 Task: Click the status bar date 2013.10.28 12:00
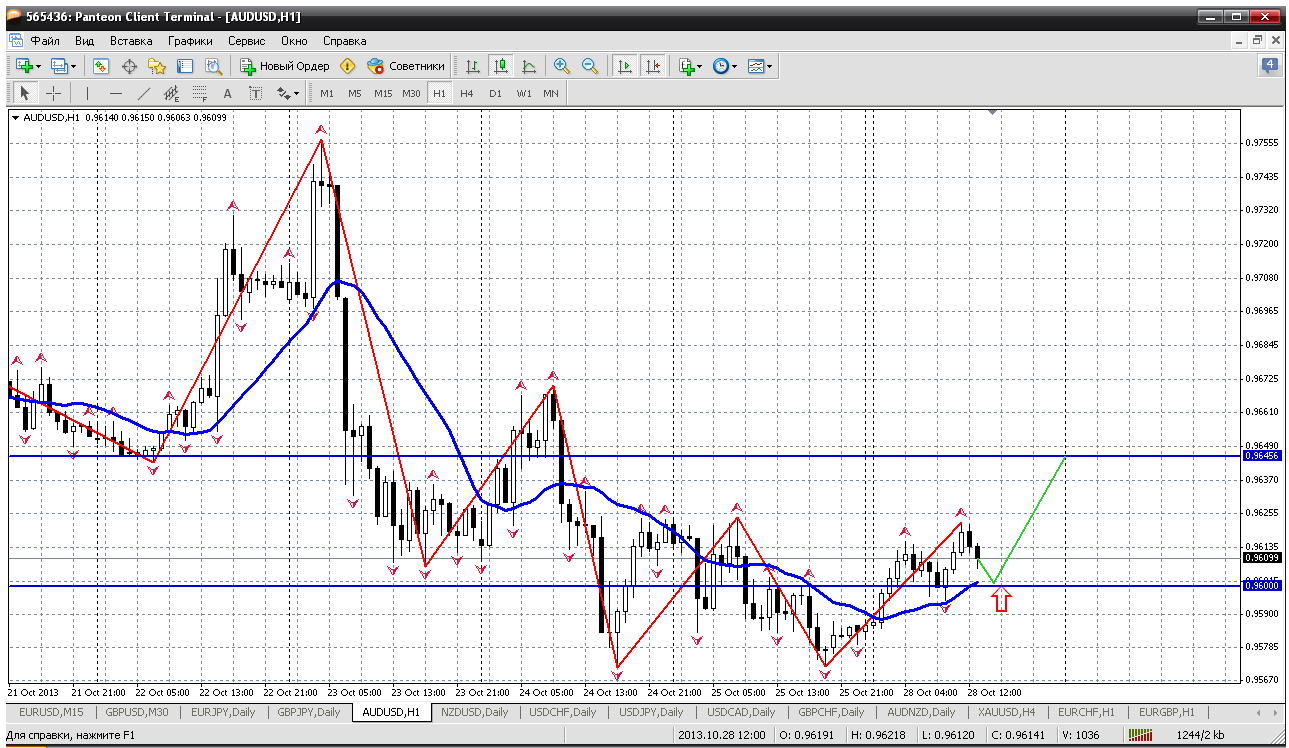click(722, 736)
